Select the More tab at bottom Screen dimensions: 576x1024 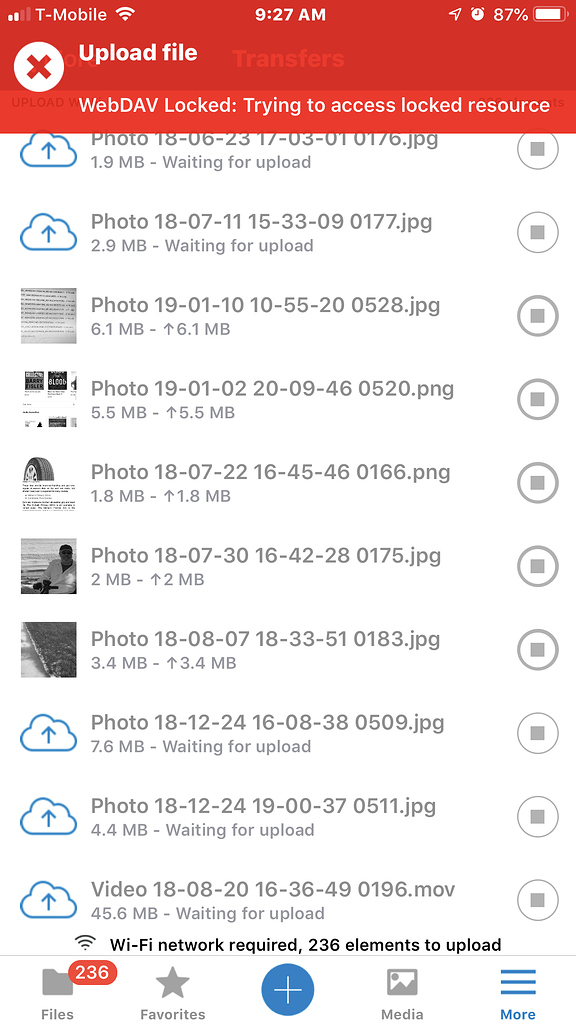click(x=517, y=990)
